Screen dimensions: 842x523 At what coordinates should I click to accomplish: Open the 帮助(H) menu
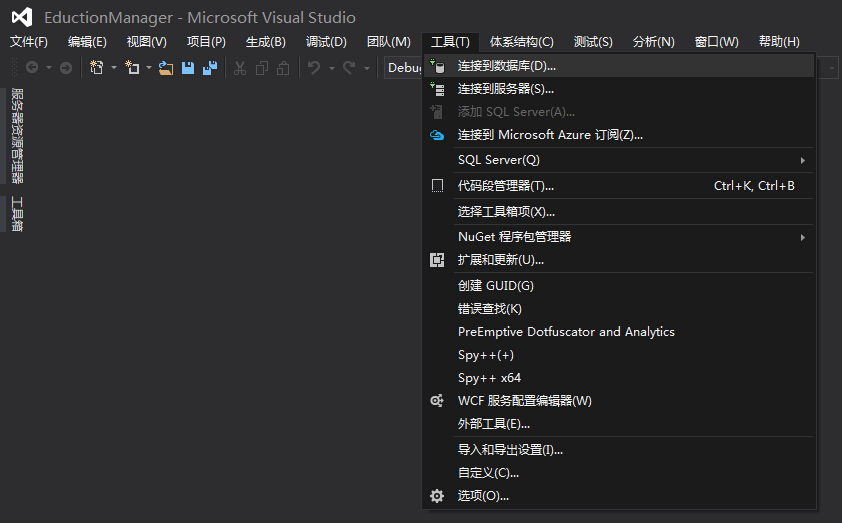(x=779, y=42)
